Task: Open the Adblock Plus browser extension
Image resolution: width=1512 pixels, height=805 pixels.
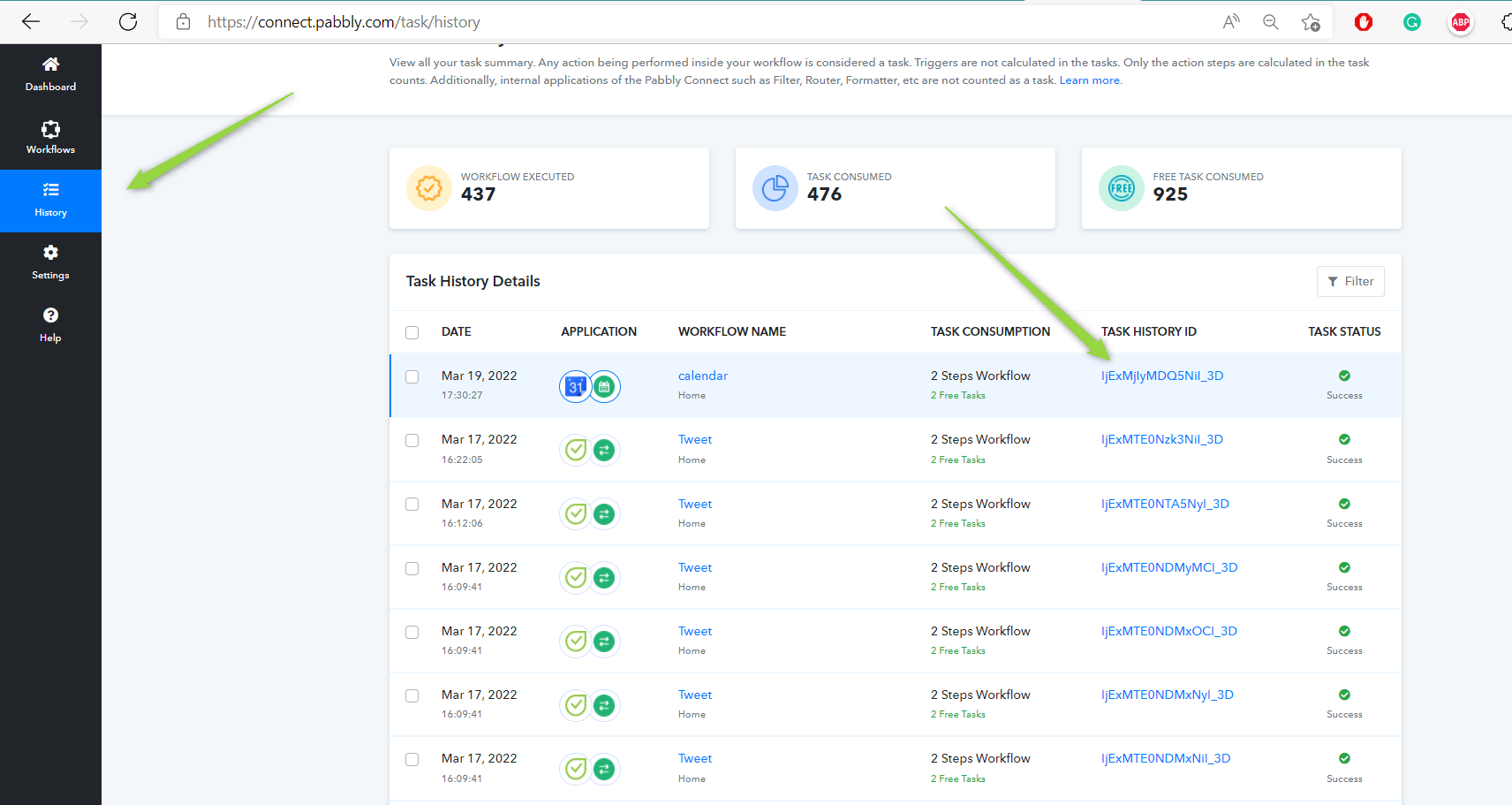Action: pos(1460,22)
